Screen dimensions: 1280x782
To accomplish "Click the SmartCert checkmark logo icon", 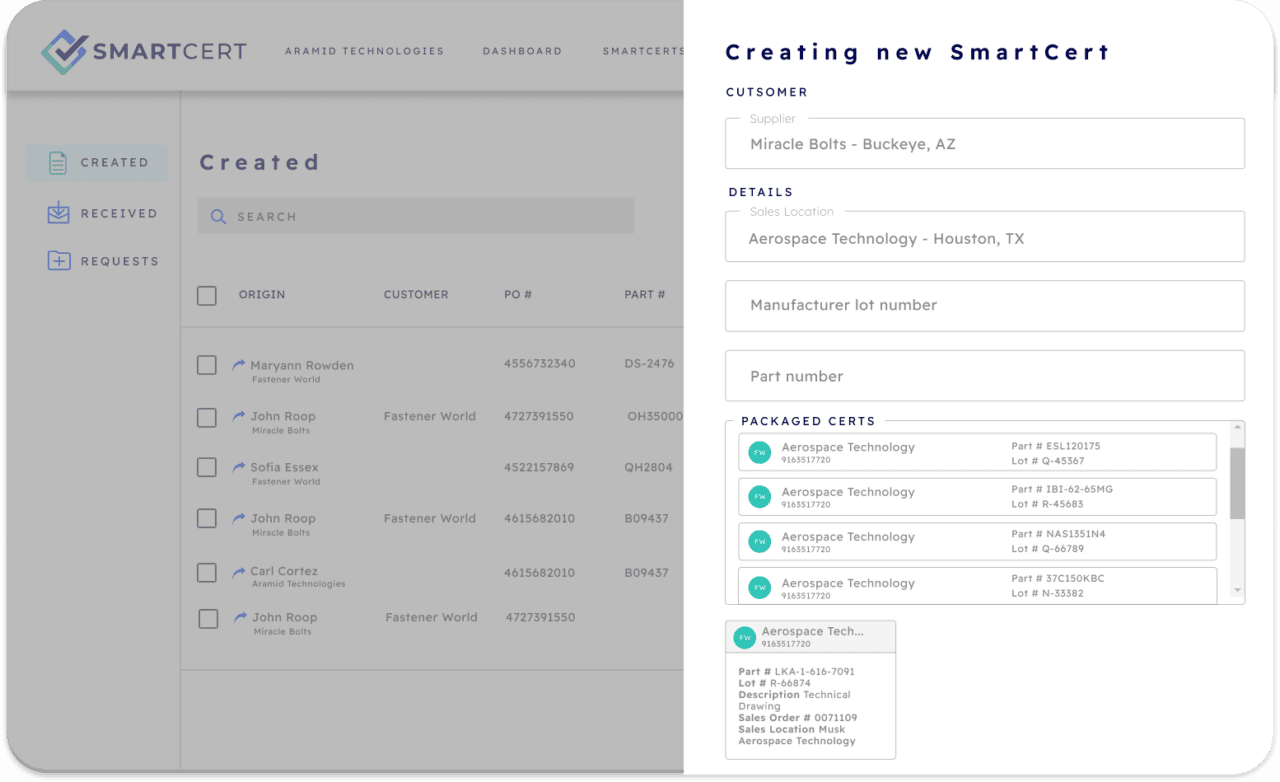I will pos(62,48).
